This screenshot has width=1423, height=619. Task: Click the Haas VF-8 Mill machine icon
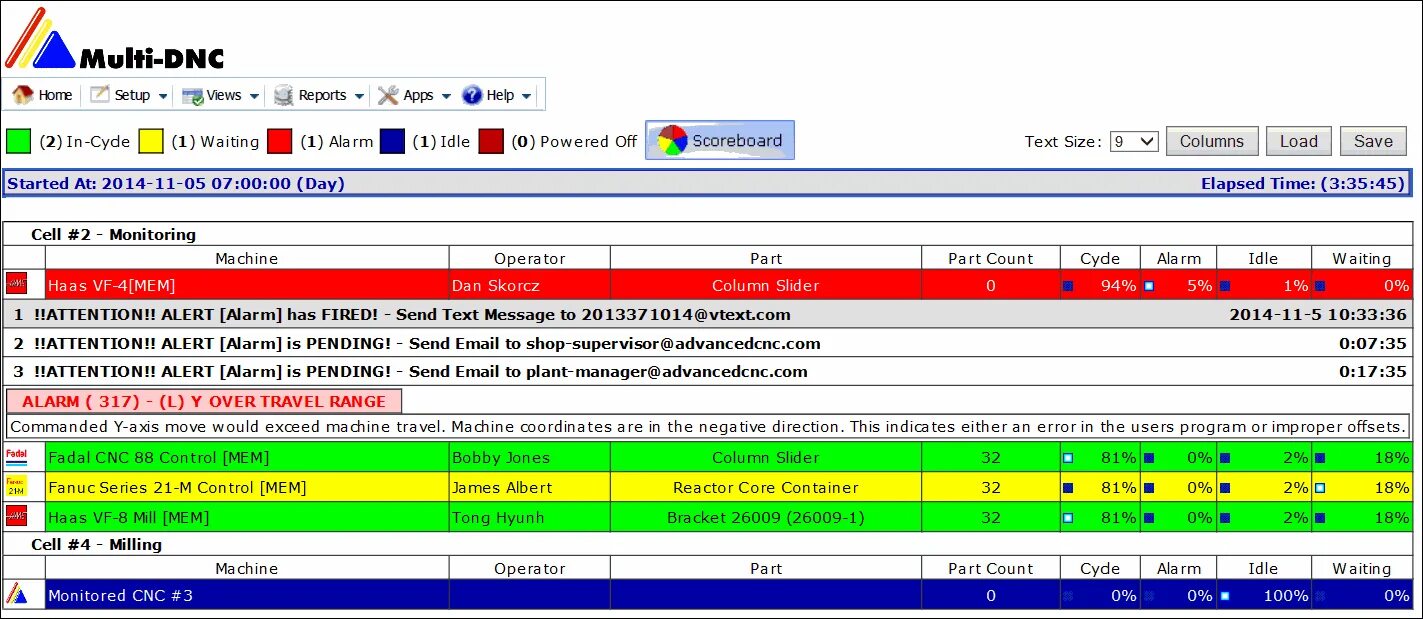pos(16,517)
